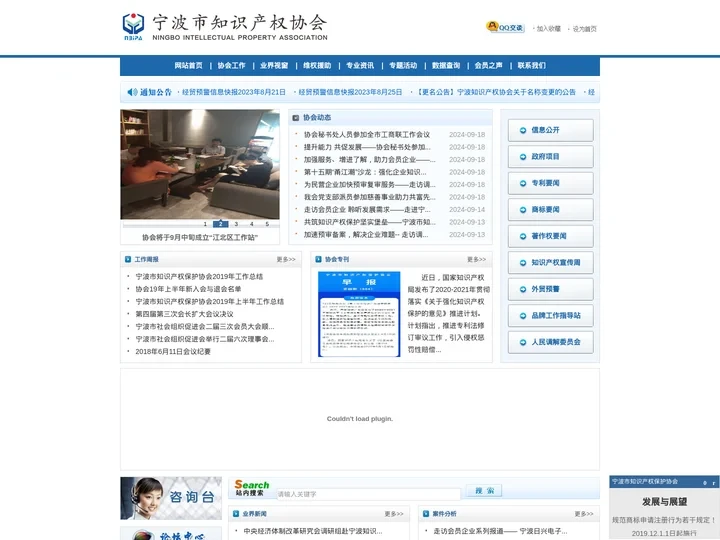Click the 搜索 search button

point(485,491)
